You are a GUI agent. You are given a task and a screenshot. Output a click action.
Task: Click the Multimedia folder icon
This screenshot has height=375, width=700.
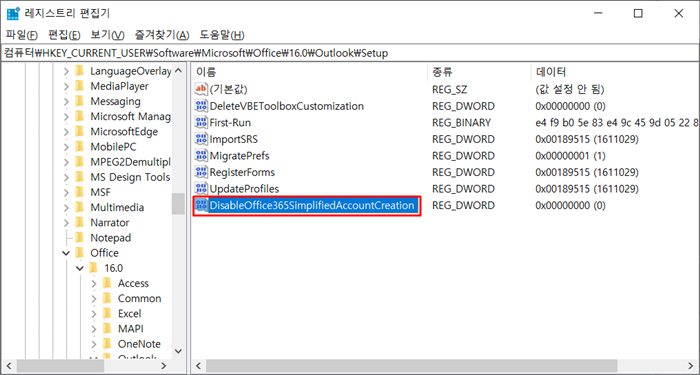79,208
